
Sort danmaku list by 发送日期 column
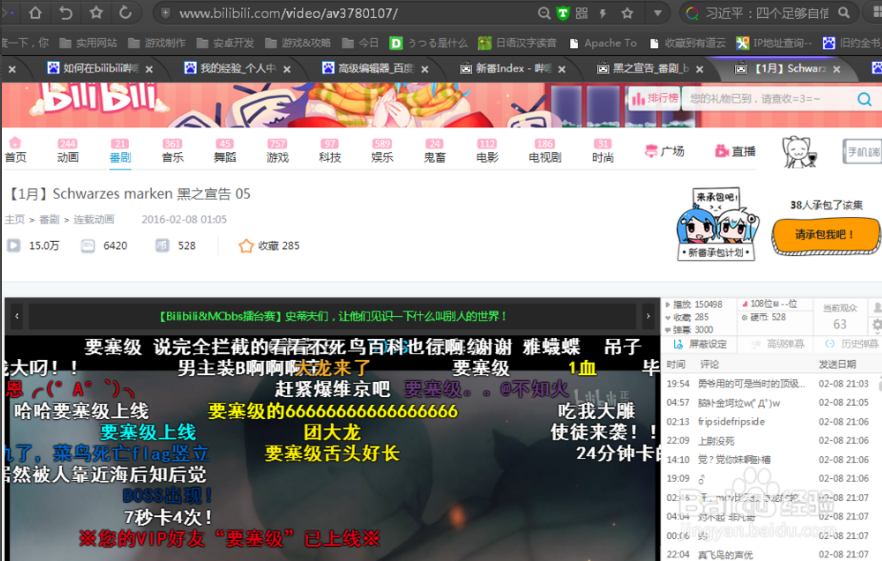coord(837,364)
